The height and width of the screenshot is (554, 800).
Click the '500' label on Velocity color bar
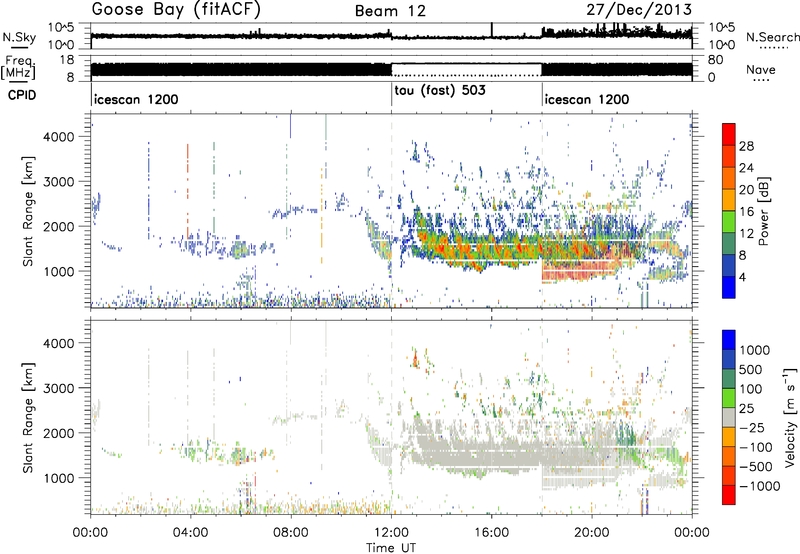point(750,370)
